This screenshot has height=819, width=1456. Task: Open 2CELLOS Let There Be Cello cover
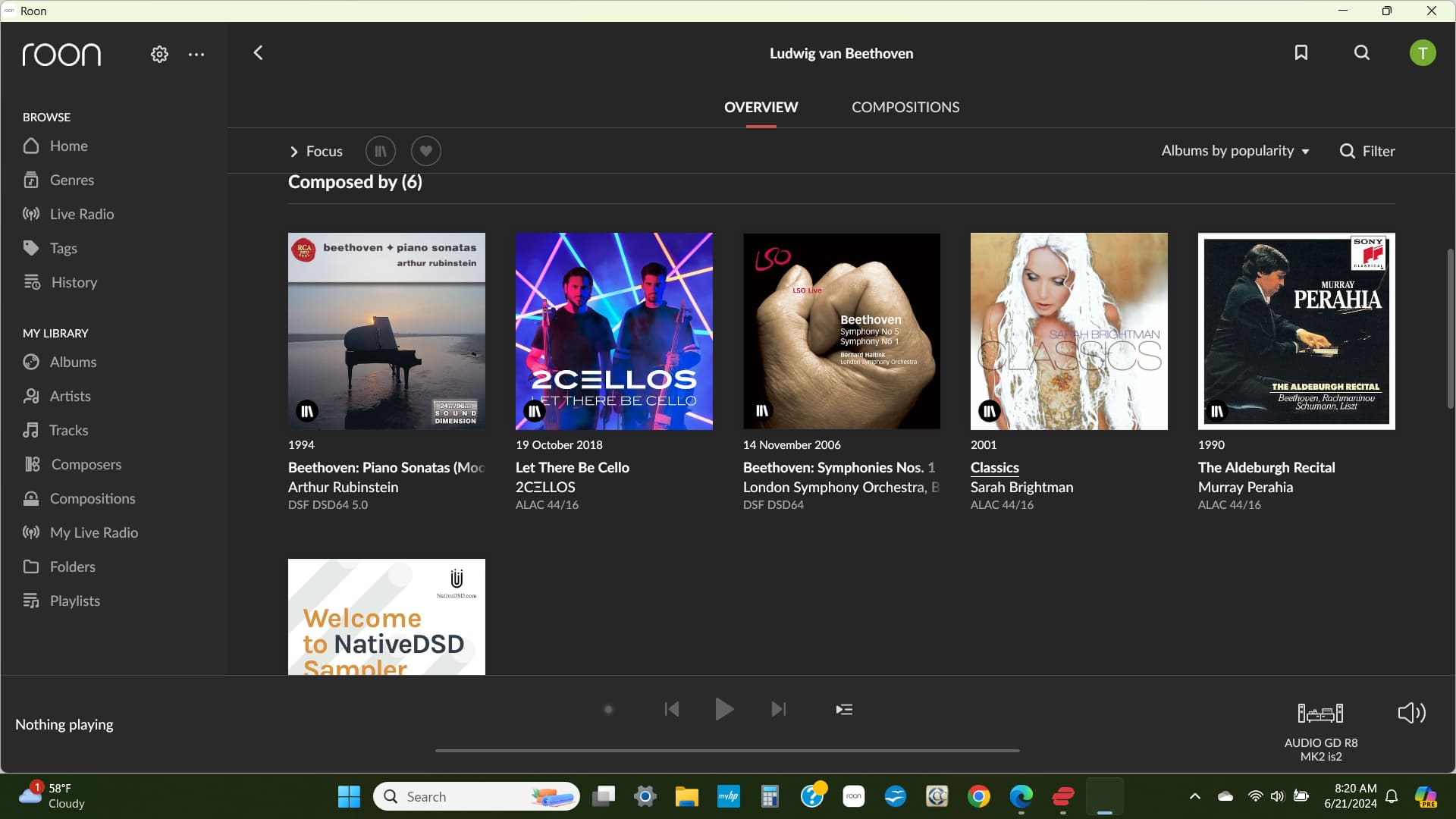coord(614,331)
